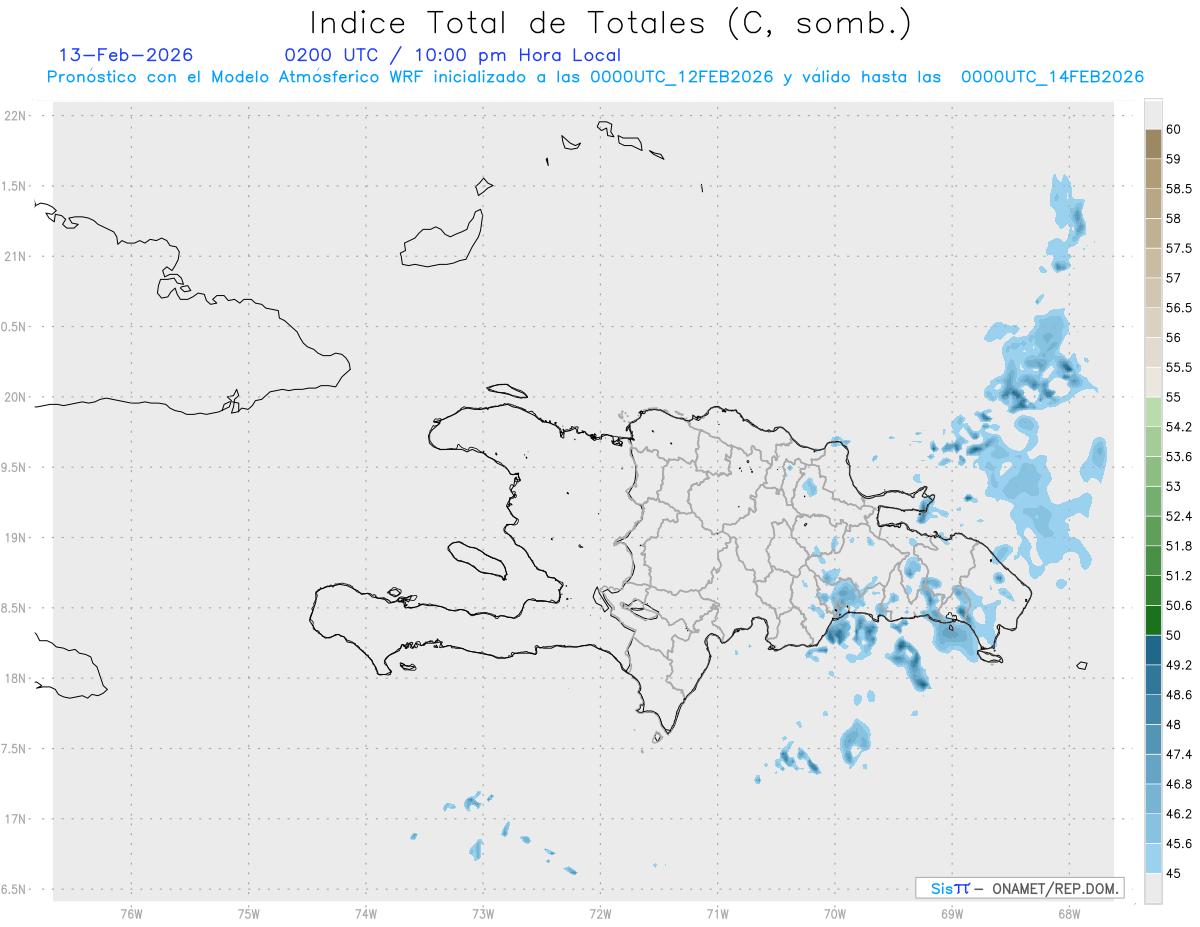Click the "49.2" value on the color scale
Viewport: 1200px width, 927px height.
[1179, 665]
